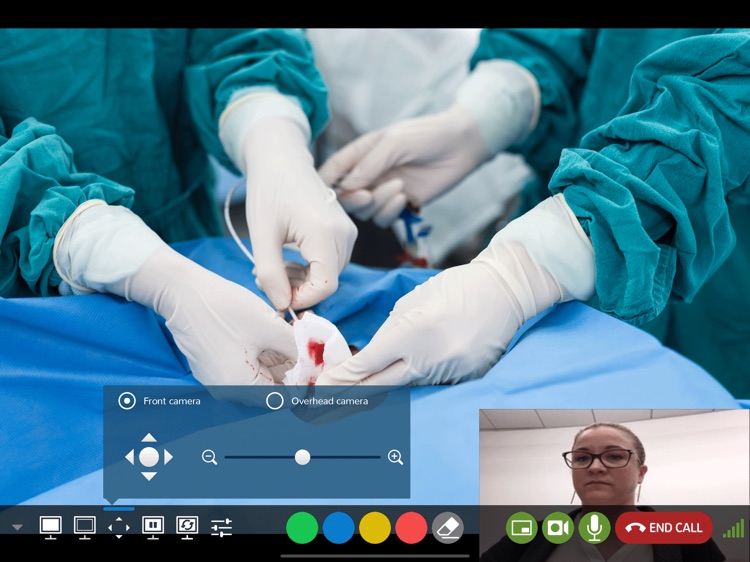Select the Front camera radio button
Viewport: 750px width, 562px height.
click(127, 401)
